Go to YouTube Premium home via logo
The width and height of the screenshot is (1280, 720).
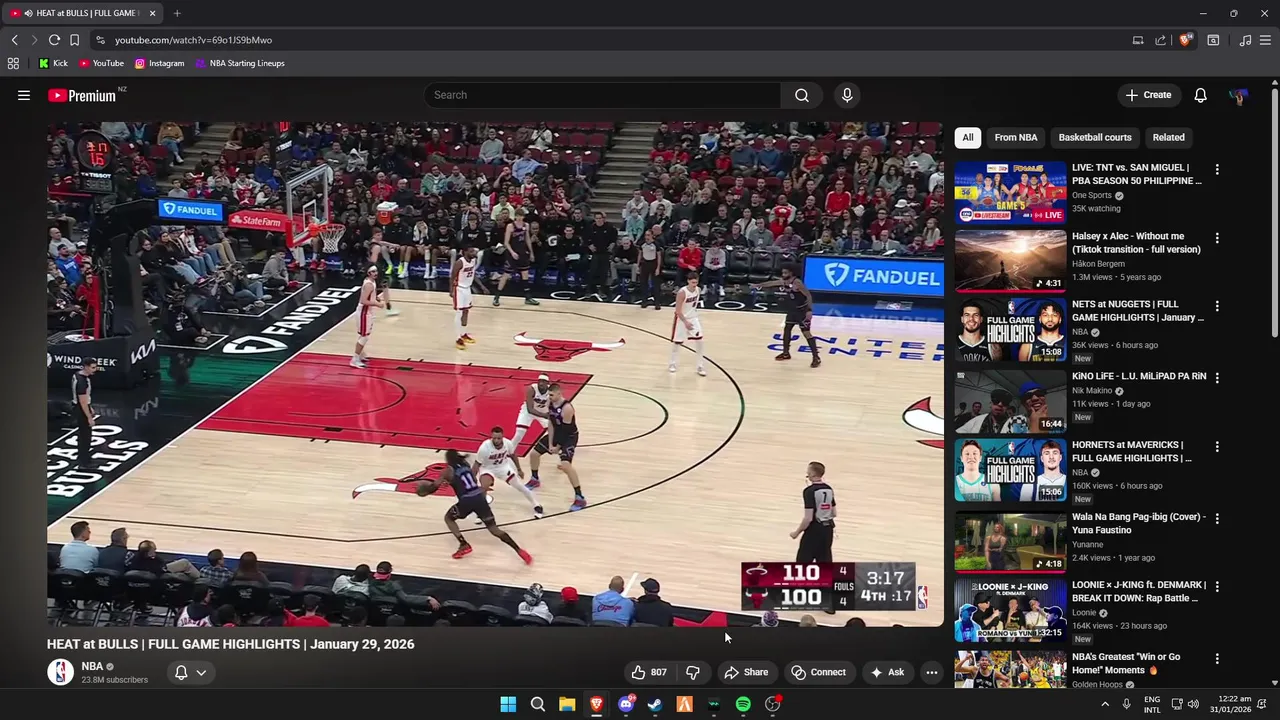click(82, 95)
